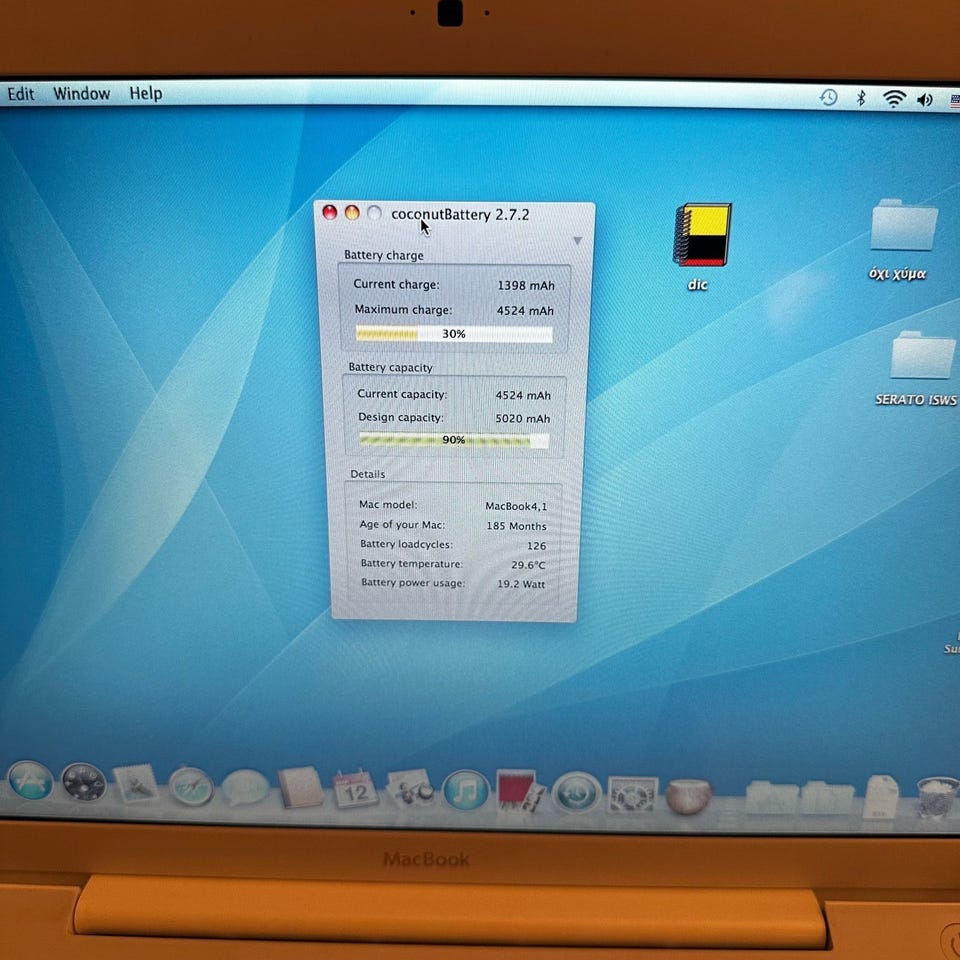
Task: Open iChat speech bubble in Dock
Action: 246,787
